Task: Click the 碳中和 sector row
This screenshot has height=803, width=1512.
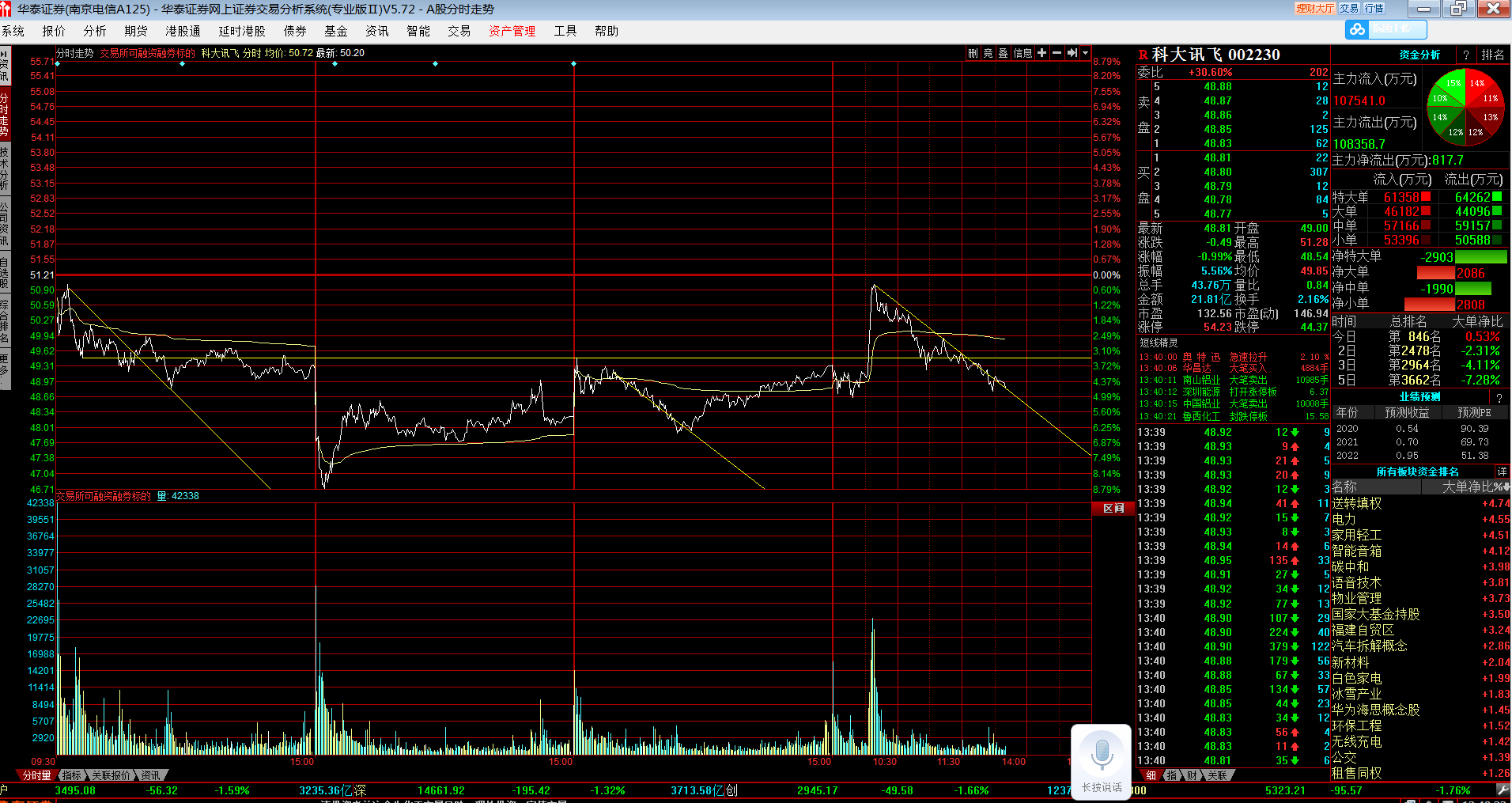Action: pyautogui.click(x=1420, y=566)
